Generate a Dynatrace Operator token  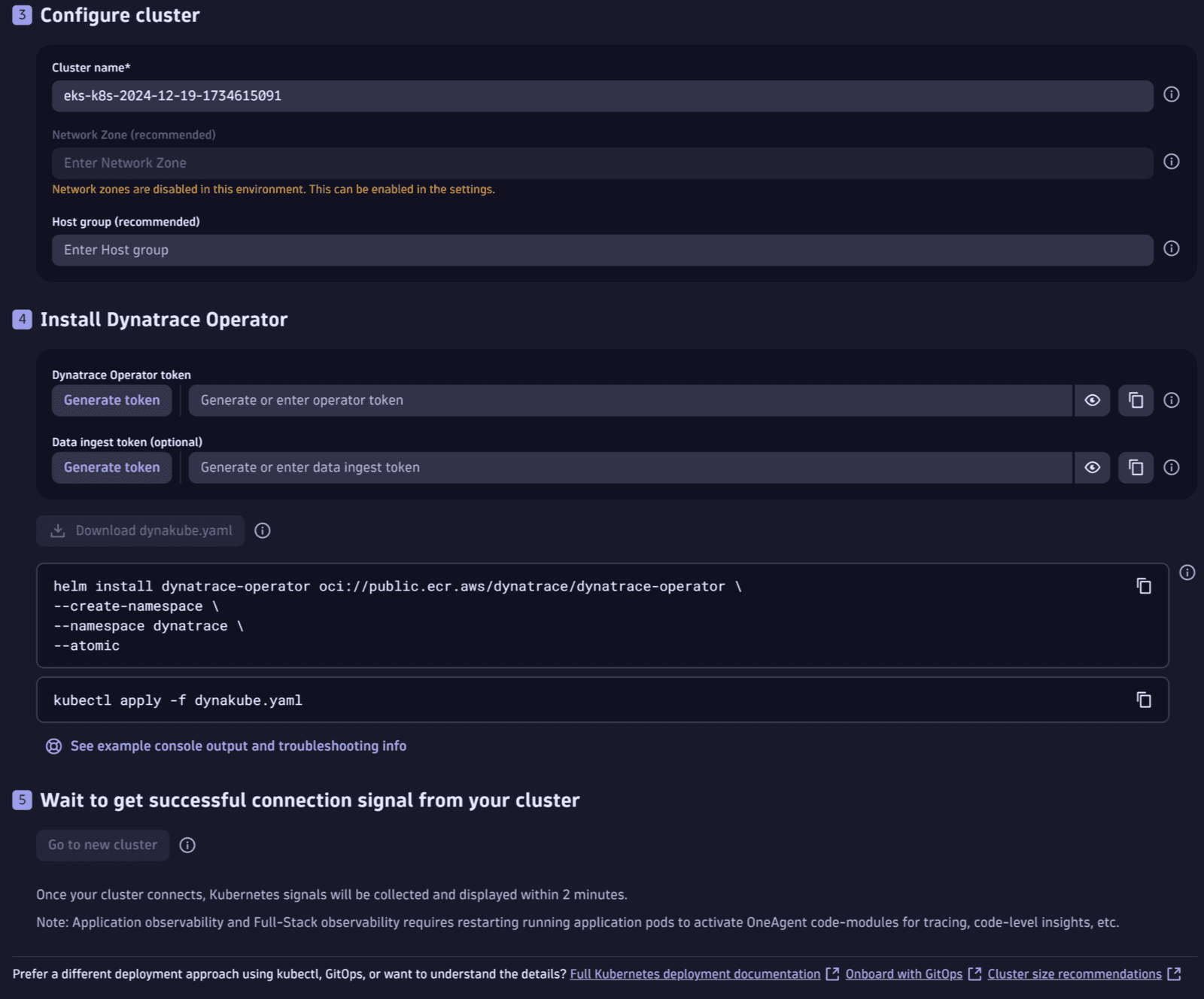[x=111, y=400]
